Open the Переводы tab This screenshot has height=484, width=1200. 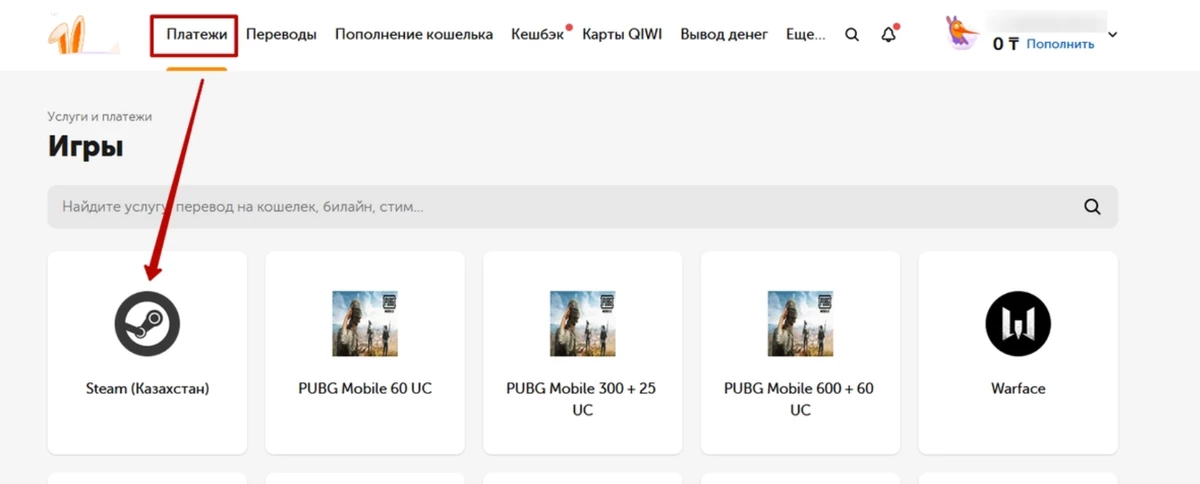pos(281,34)
